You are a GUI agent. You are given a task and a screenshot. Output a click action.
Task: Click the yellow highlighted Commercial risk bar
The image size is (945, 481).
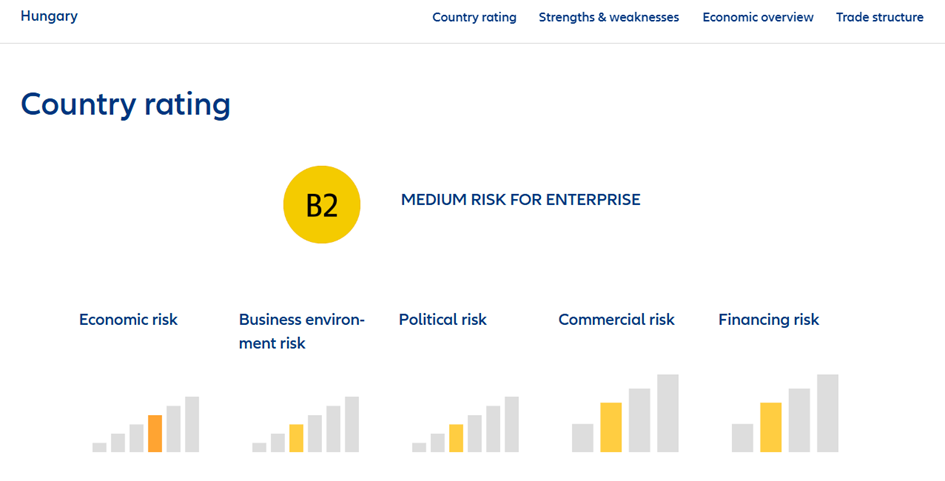[611, 427]
